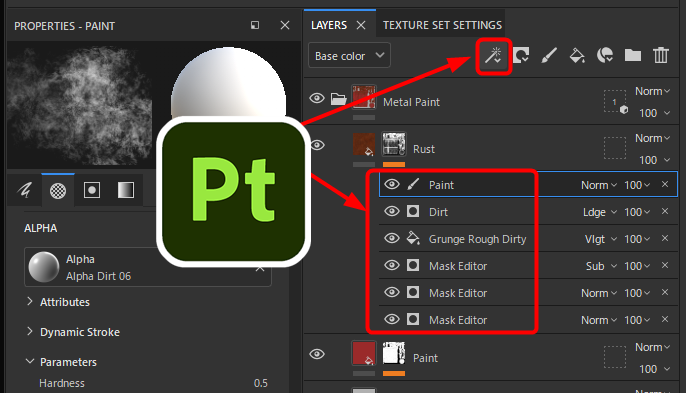Select the Alpha tab checker icon
This screenshot has height=393, width=686.
(x=58, y=190)
